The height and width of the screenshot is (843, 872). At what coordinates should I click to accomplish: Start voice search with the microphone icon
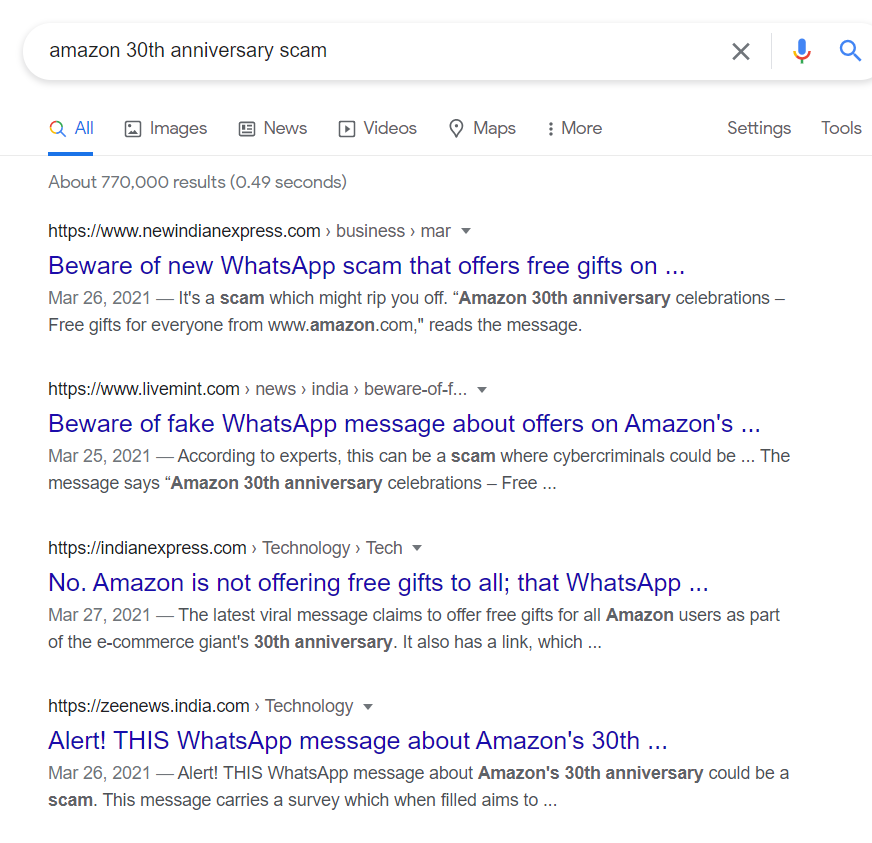click(801, 51)
